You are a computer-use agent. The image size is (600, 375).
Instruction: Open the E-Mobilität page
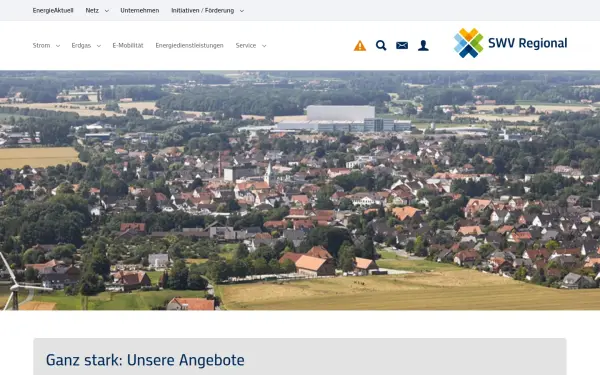(x=128, y=46)
